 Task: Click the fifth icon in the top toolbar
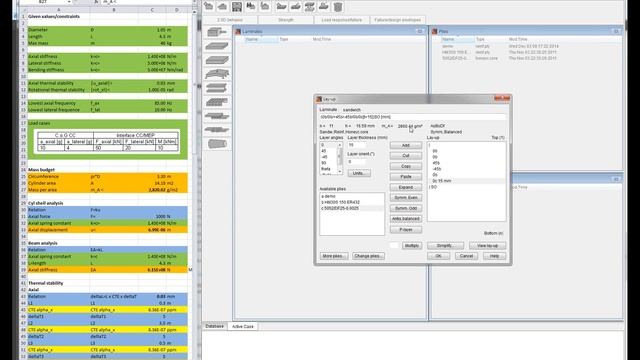265,6
